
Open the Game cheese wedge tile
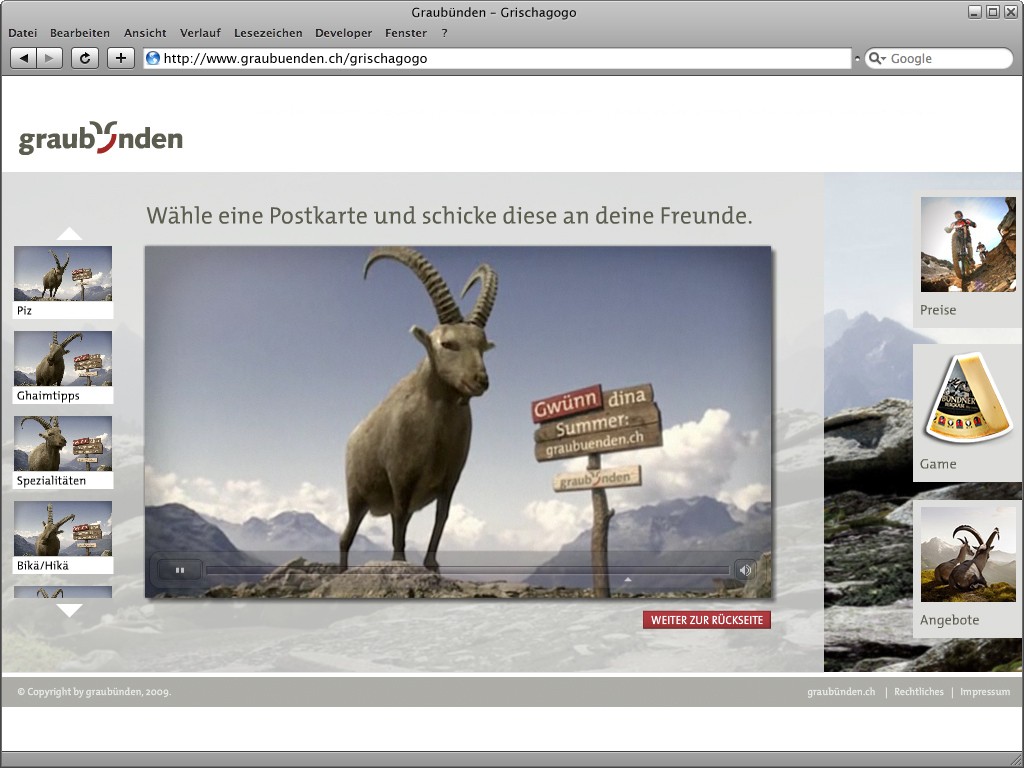coord(968,413)
